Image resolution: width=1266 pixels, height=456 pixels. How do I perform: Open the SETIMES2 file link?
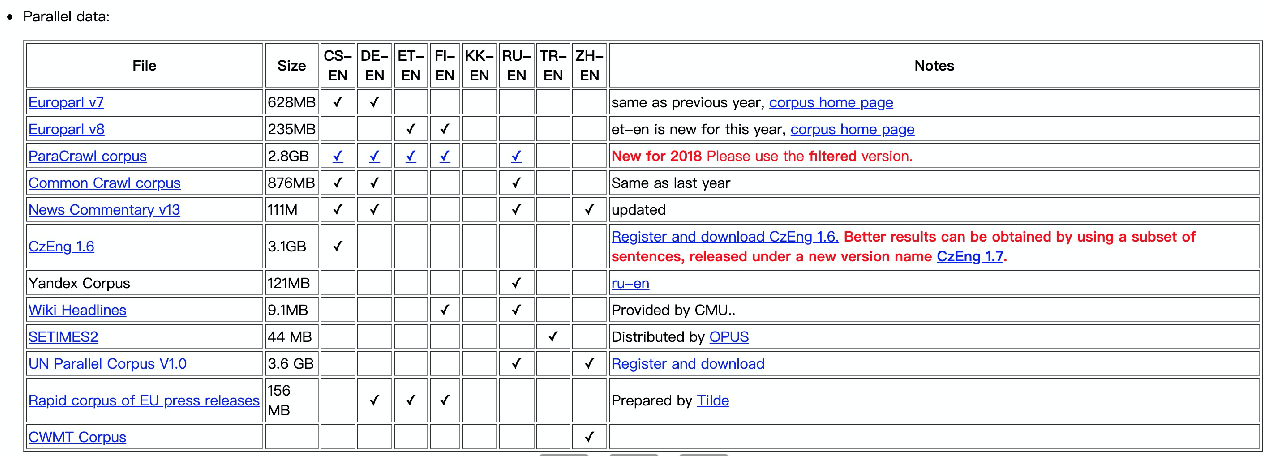(x=63, y=337)
